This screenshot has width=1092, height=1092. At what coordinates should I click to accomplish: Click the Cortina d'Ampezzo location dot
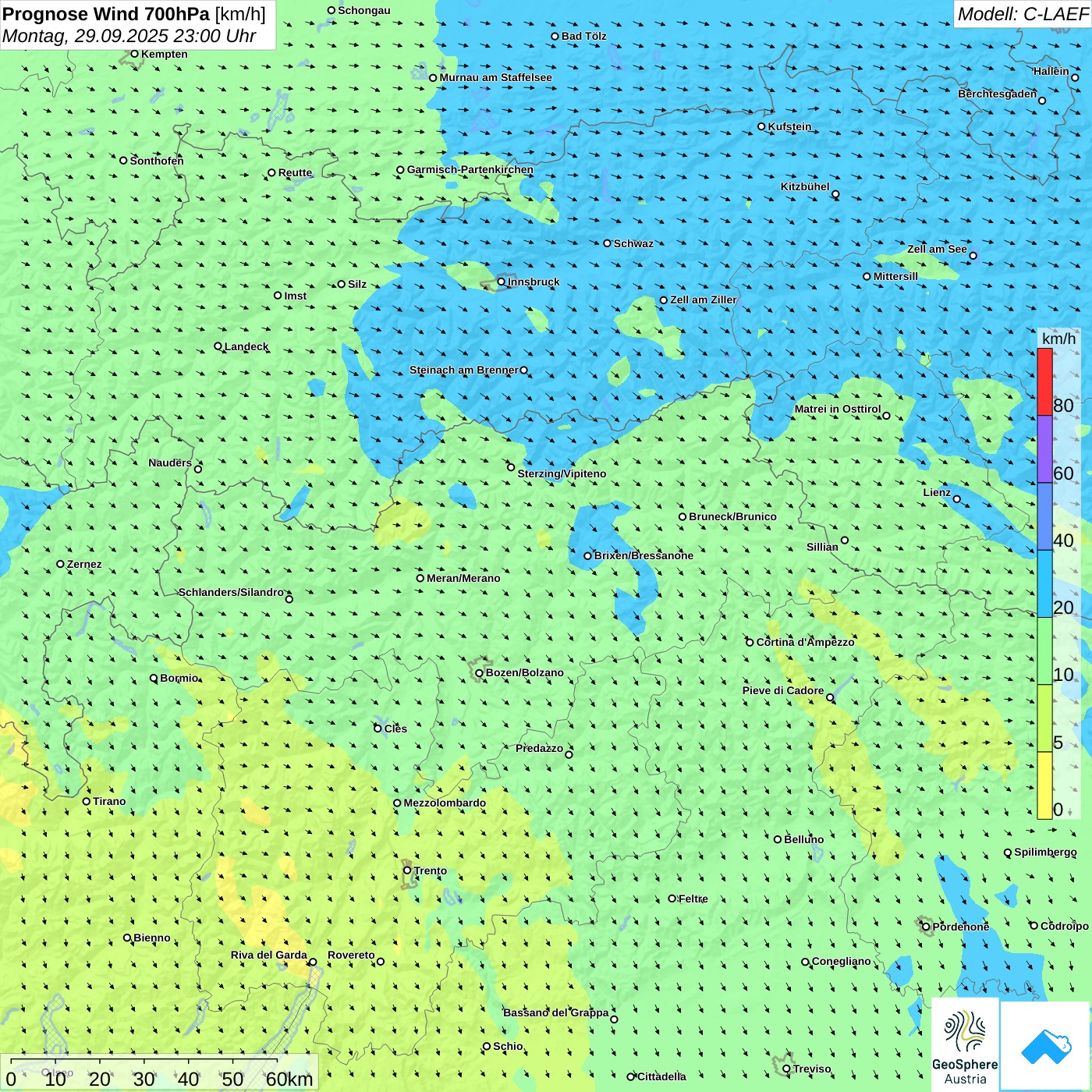(x=750, y=642)
